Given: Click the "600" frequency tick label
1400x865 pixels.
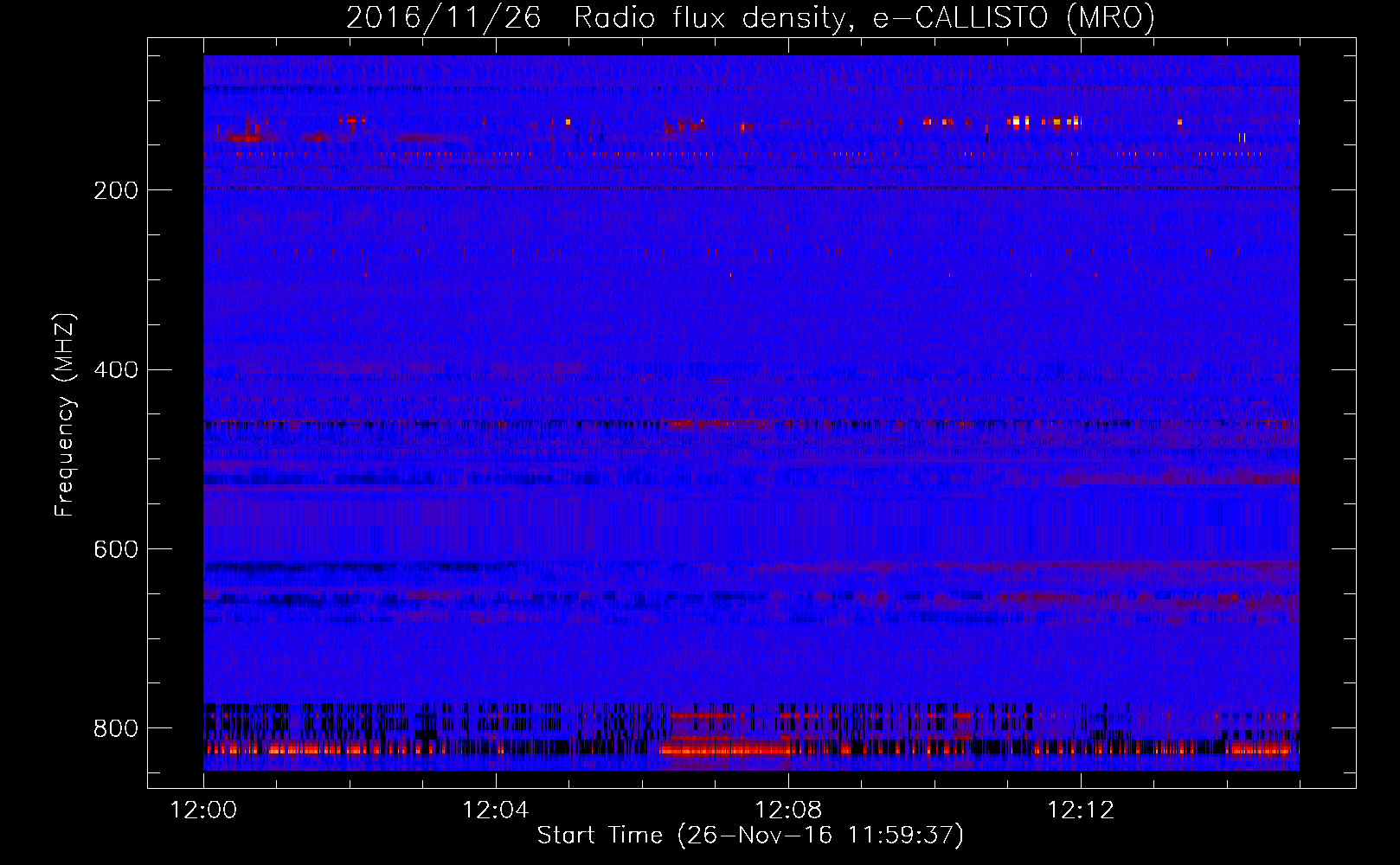Looking at the screenshot, I should (x=115, y=549).
